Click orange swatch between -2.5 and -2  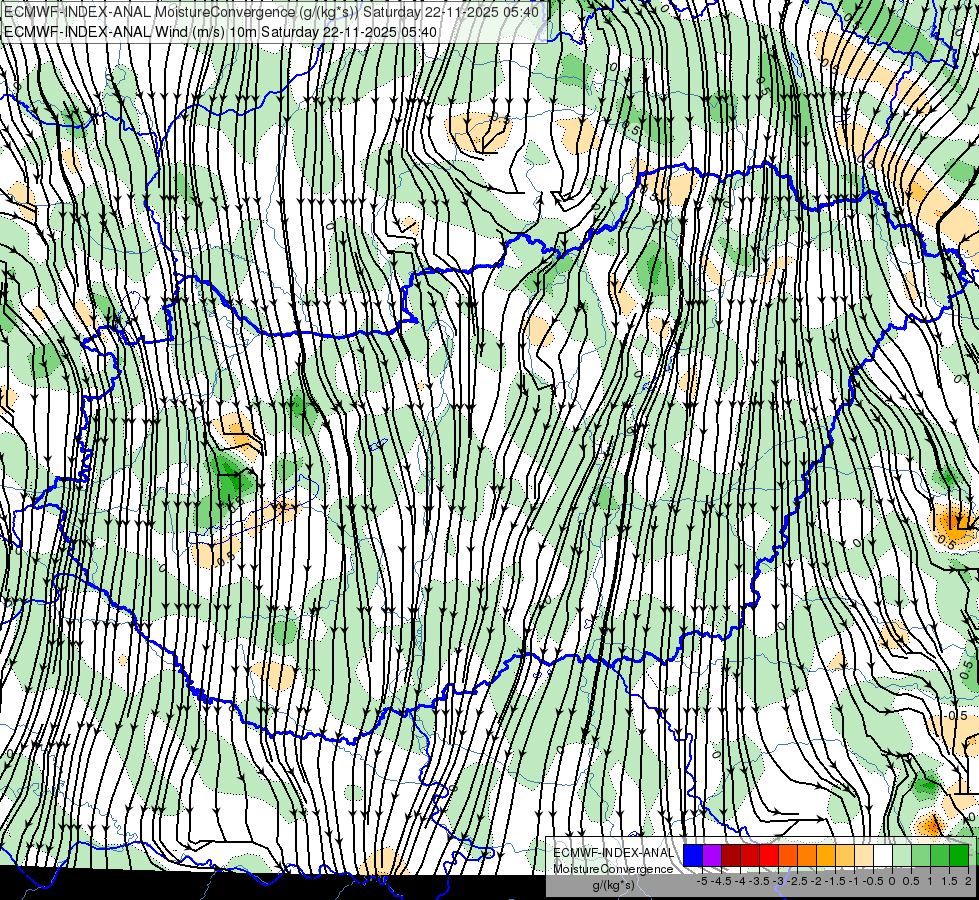pos(807,855)
